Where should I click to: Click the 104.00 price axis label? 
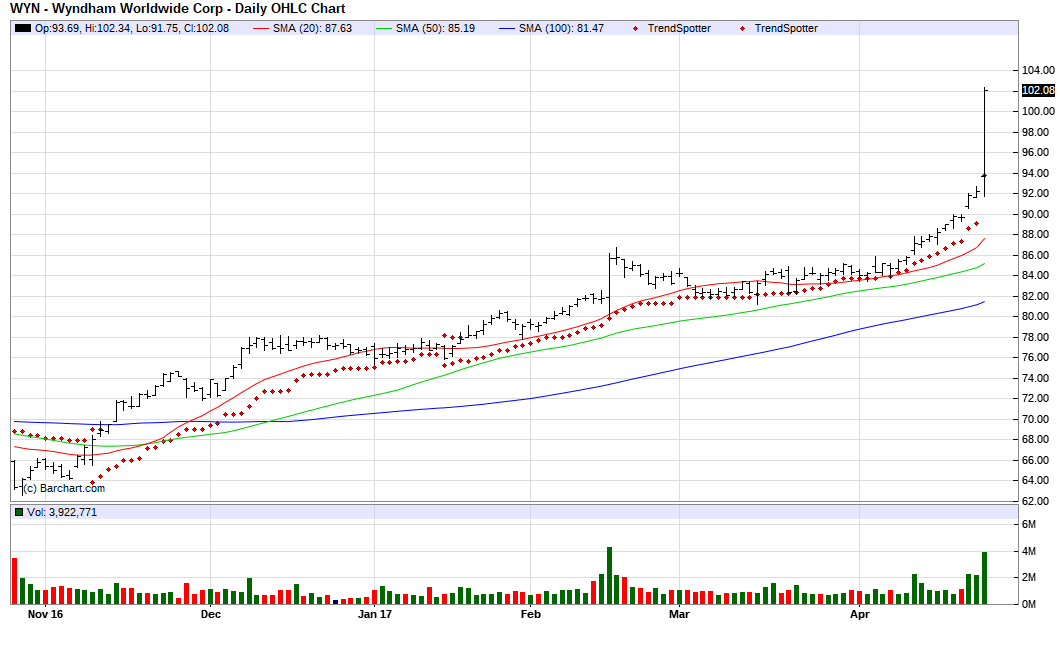[x=1038, y=70]
